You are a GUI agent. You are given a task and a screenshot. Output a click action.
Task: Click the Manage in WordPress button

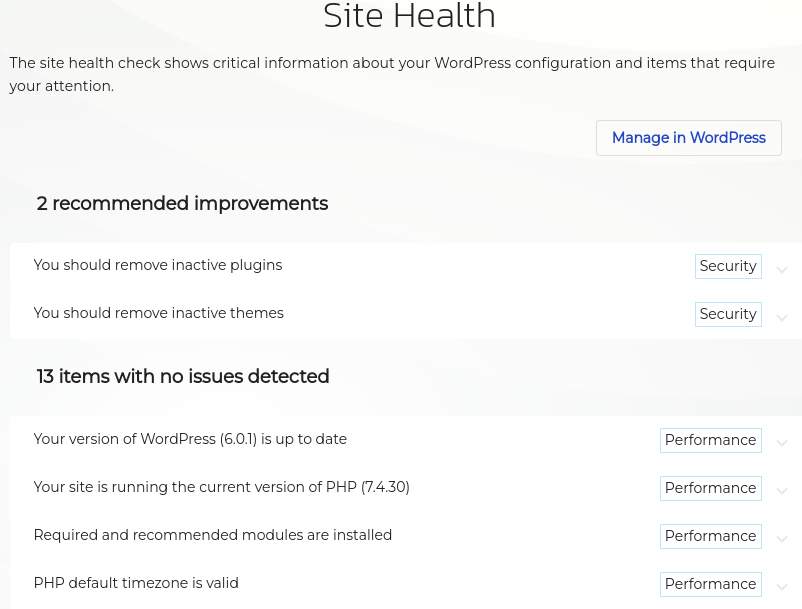(688, 138)
